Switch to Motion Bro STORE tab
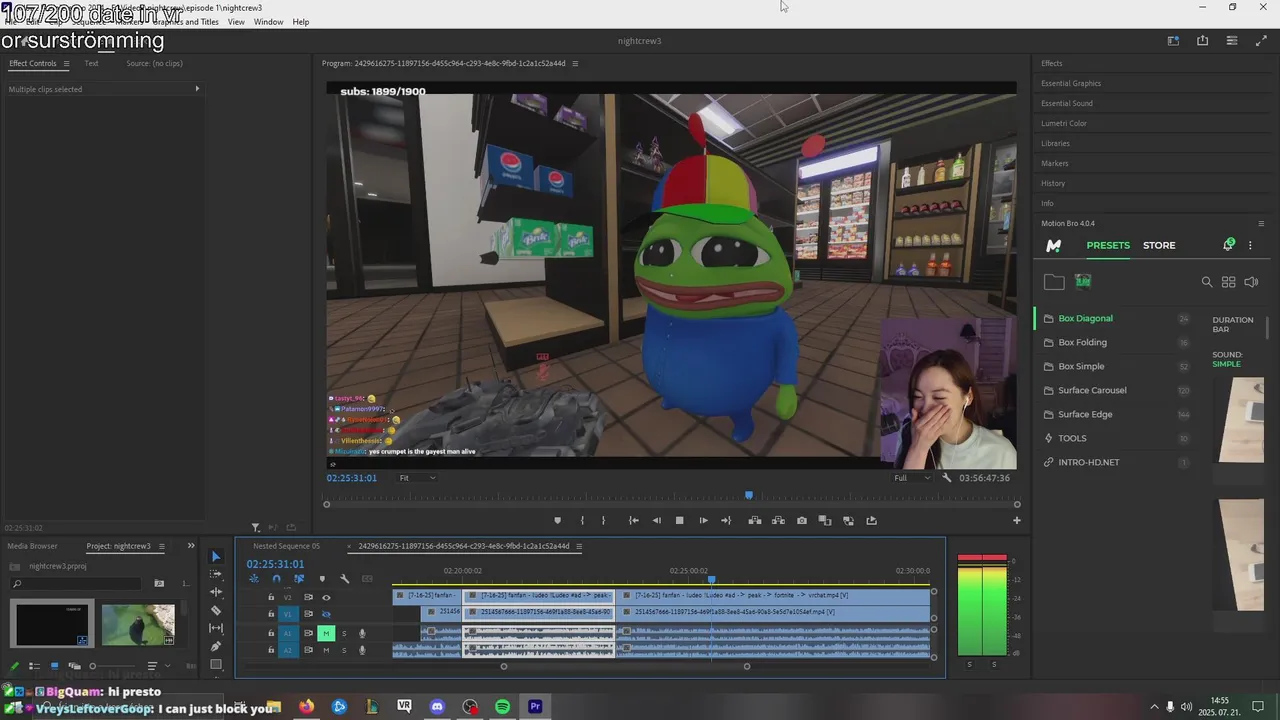The height and width of the screenshot is (720, 1280). point(1159,245)
